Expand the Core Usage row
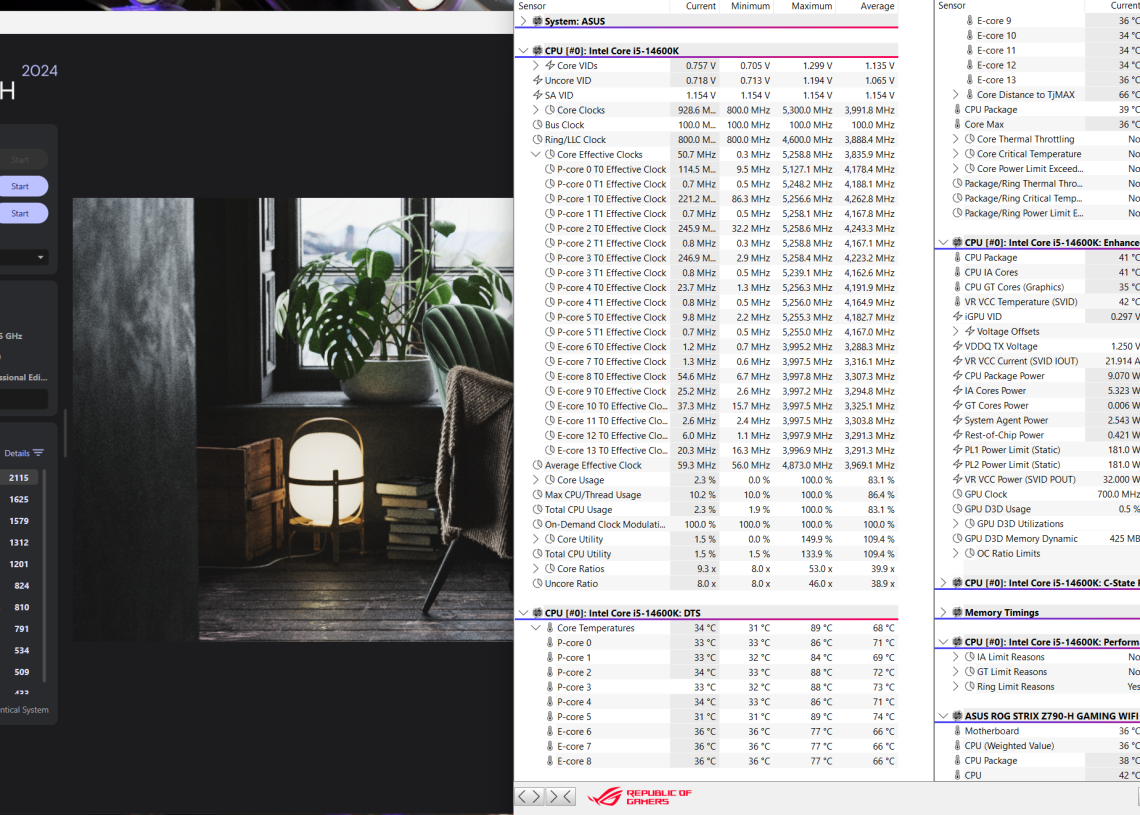 pos(536,480)
